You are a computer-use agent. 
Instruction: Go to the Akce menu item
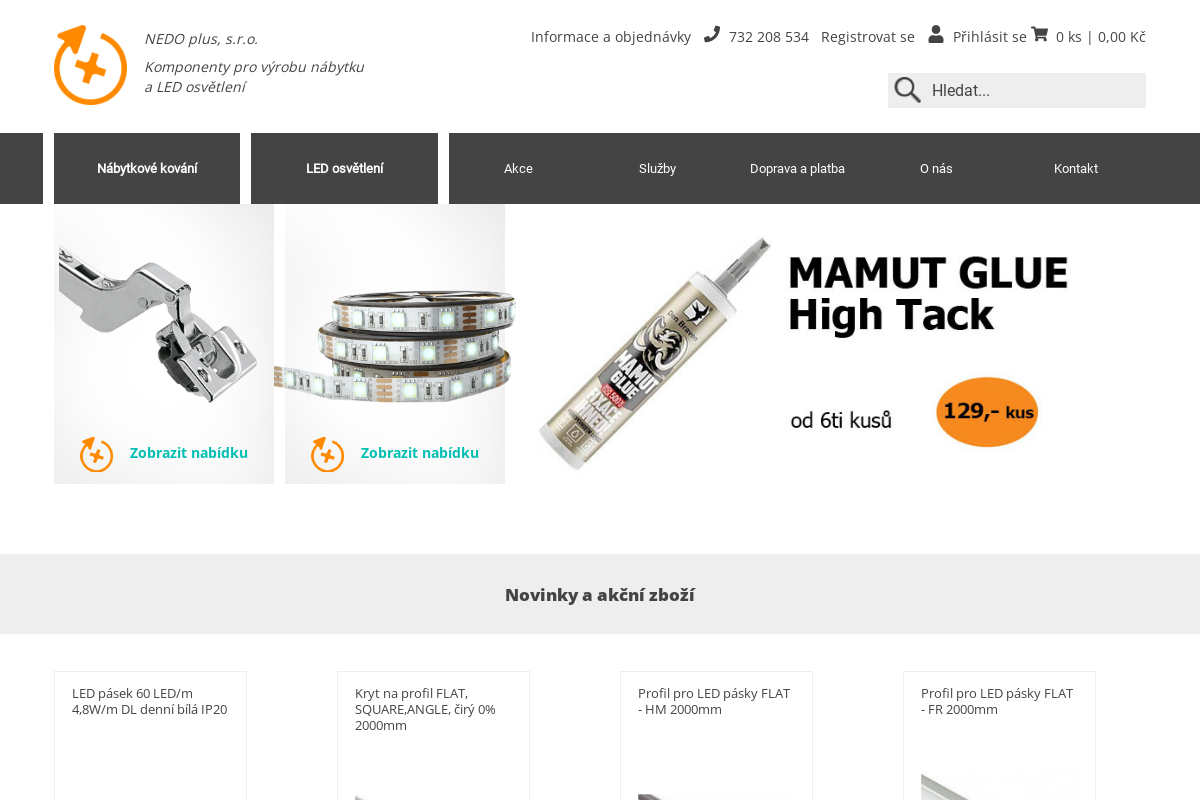tap(518, 168)
